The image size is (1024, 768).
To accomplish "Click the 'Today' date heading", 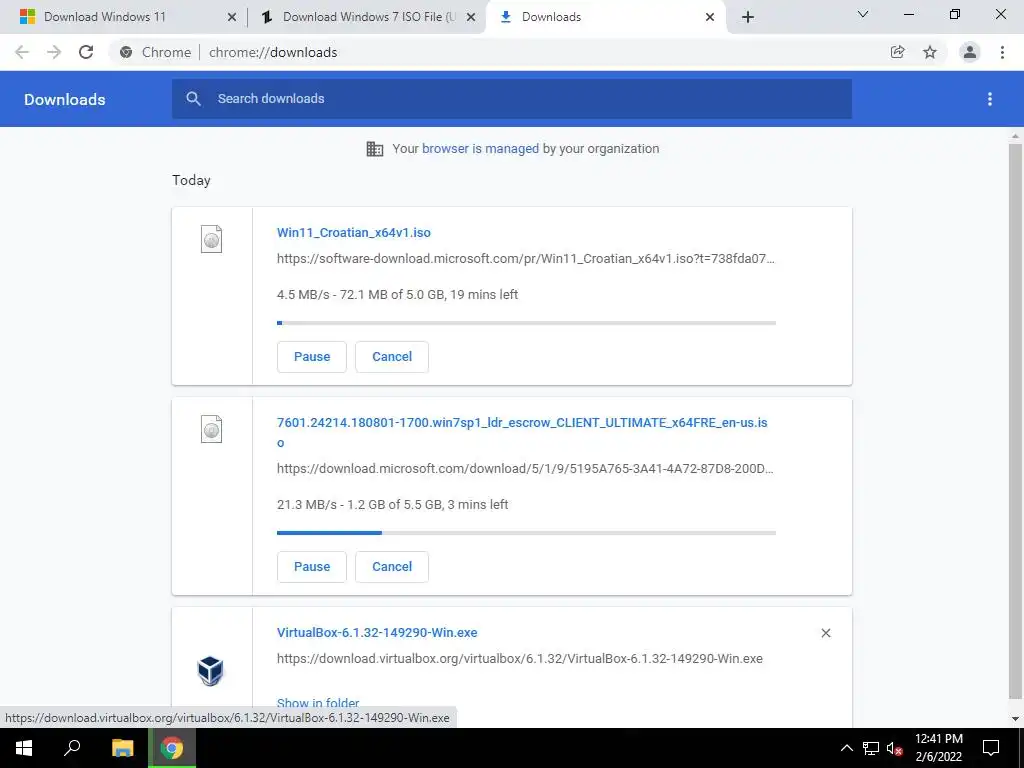I will click(x=191, y=180).
